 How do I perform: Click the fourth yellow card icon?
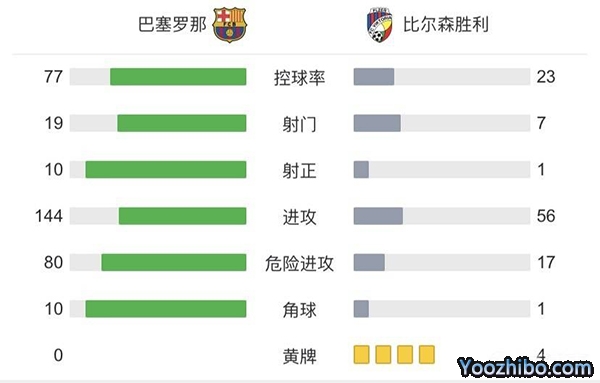[x=427, y=354]
